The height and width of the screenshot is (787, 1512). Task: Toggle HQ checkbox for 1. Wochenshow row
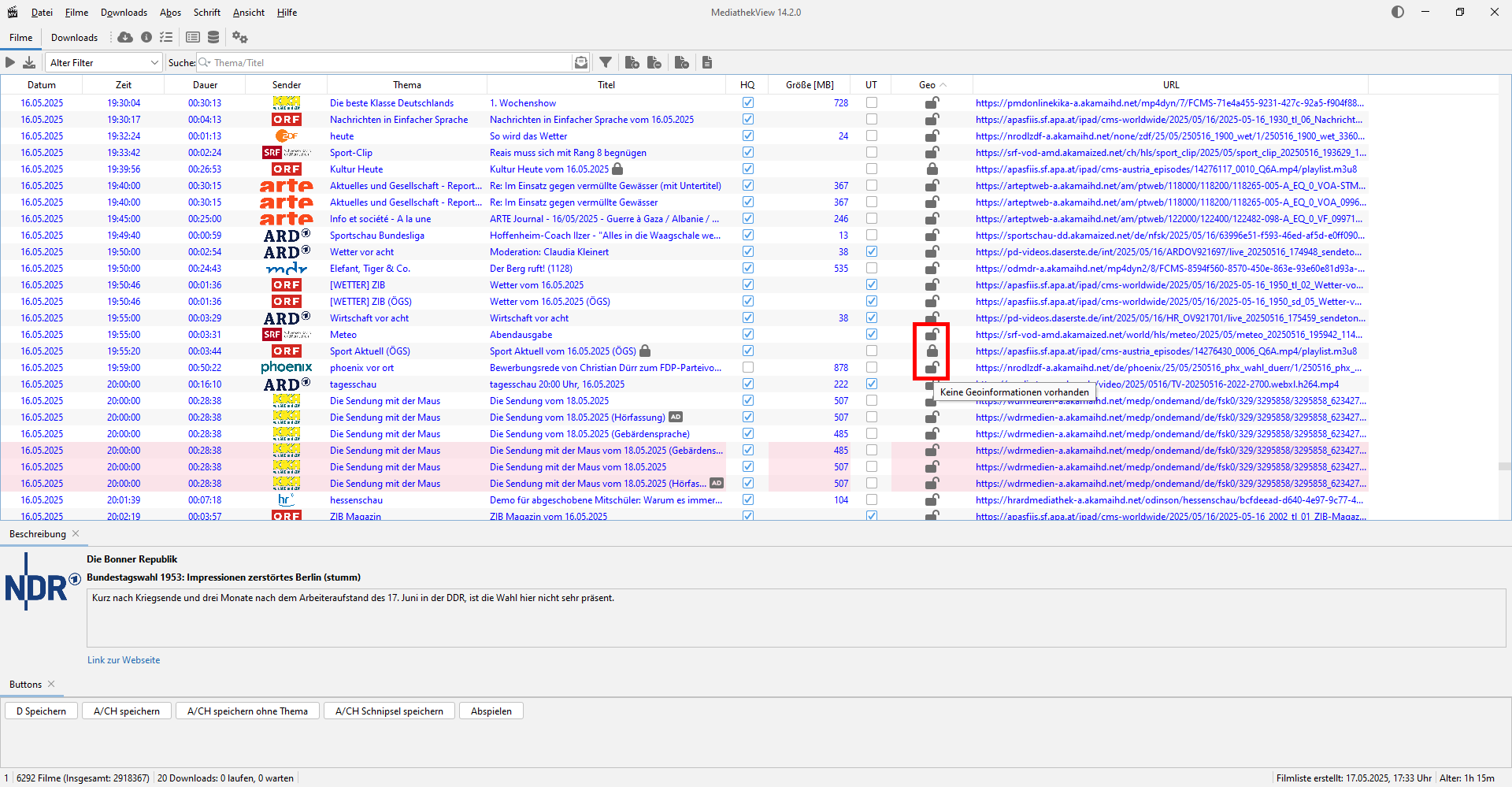(748, 102)
